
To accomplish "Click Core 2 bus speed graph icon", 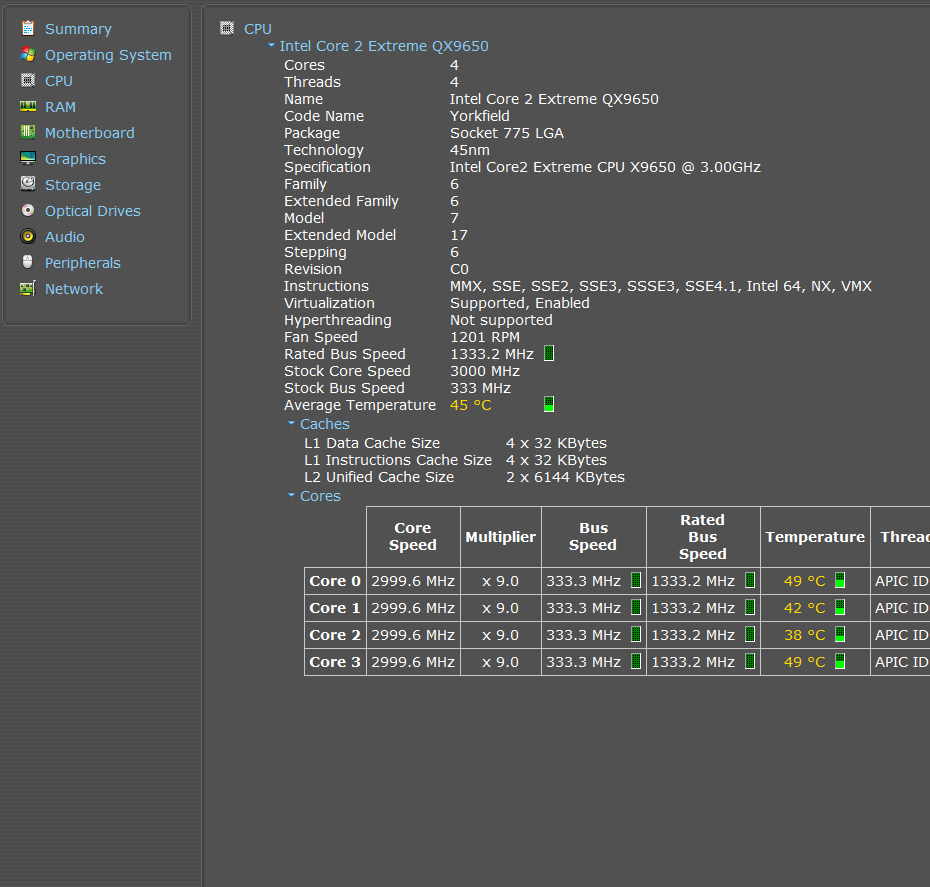I will 636,634.
